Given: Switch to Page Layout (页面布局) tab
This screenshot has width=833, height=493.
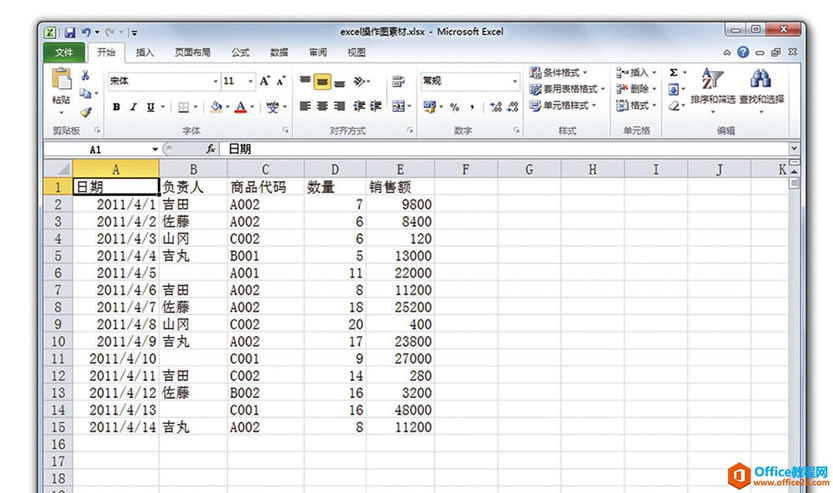Looking at the screenshot, I should 192,52.
